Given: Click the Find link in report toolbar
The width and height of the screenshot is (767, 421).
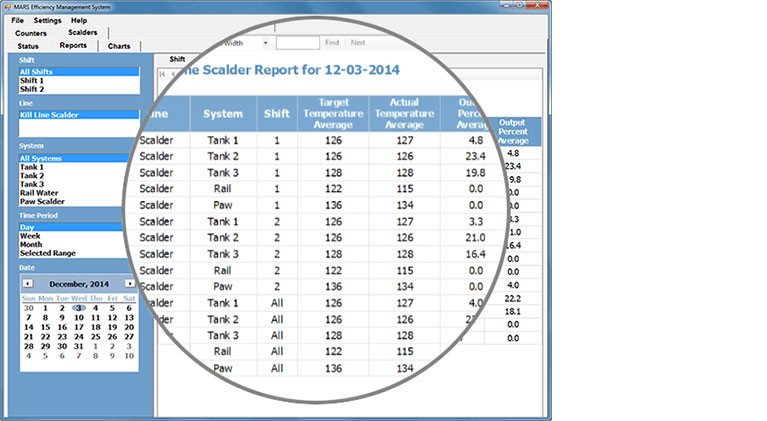Looking at the screenshot, I should (332, 43).
